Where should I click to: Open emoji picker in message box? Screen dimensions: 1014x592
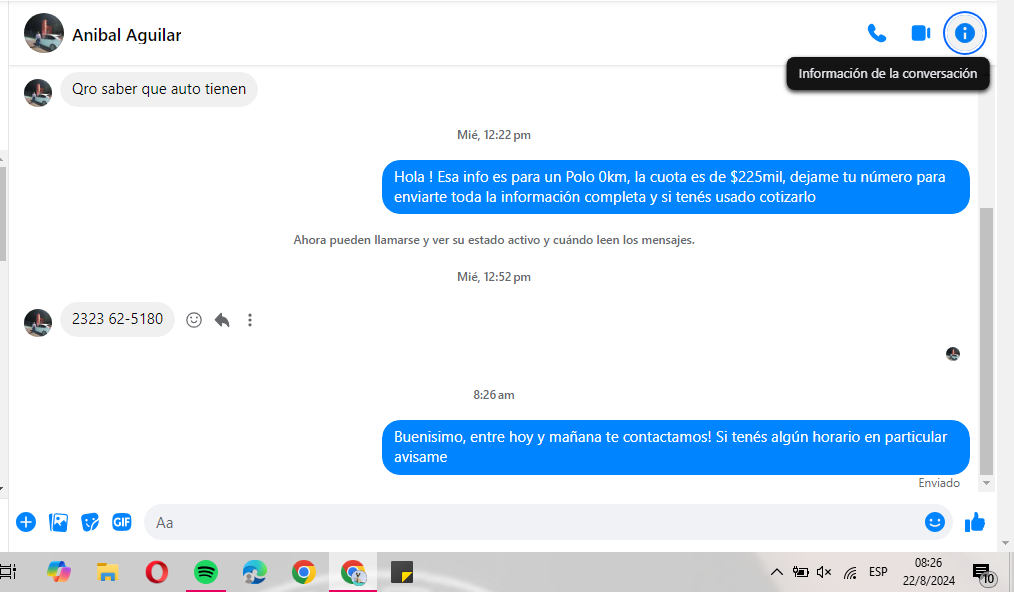coord(934,522)
